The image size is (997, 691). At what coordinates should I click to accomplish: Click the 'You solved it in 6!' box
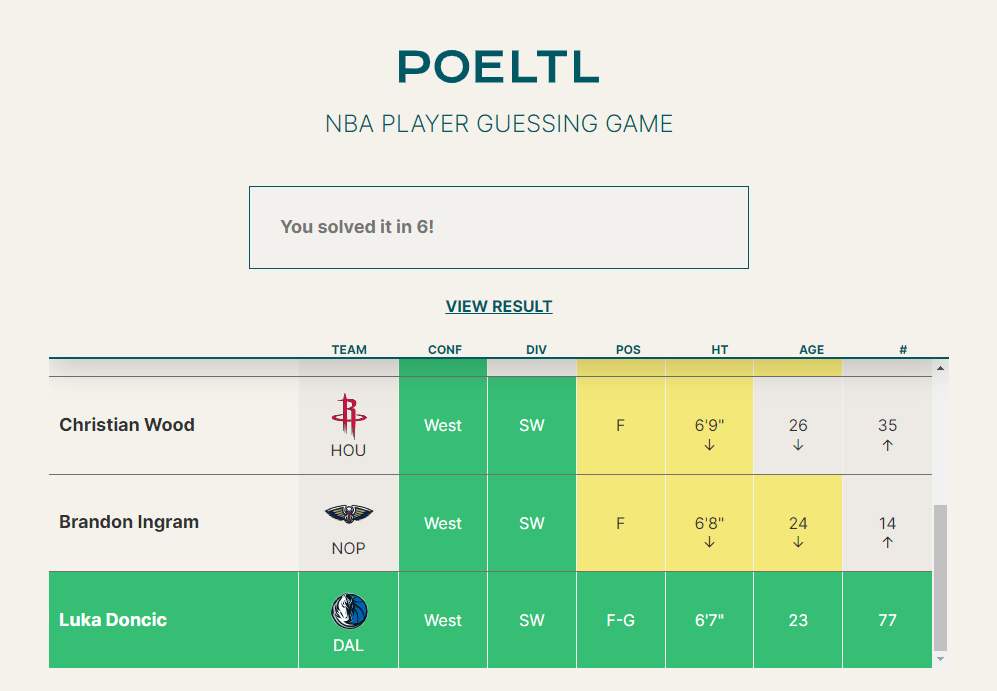(498, 227)
